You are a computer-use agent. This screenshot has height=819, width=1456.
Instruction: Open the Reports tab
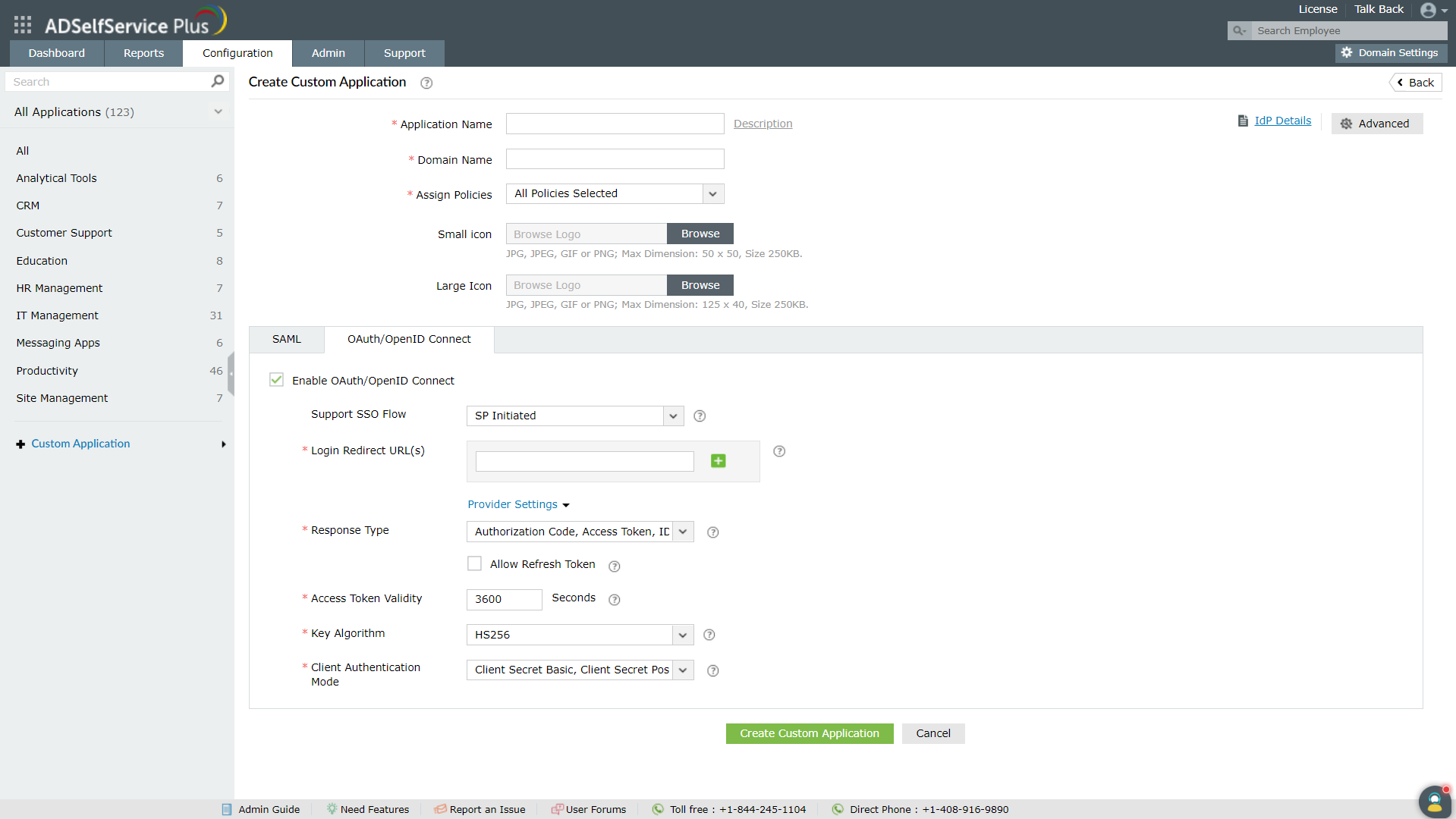pyautogui.click(x=143, y=53)
